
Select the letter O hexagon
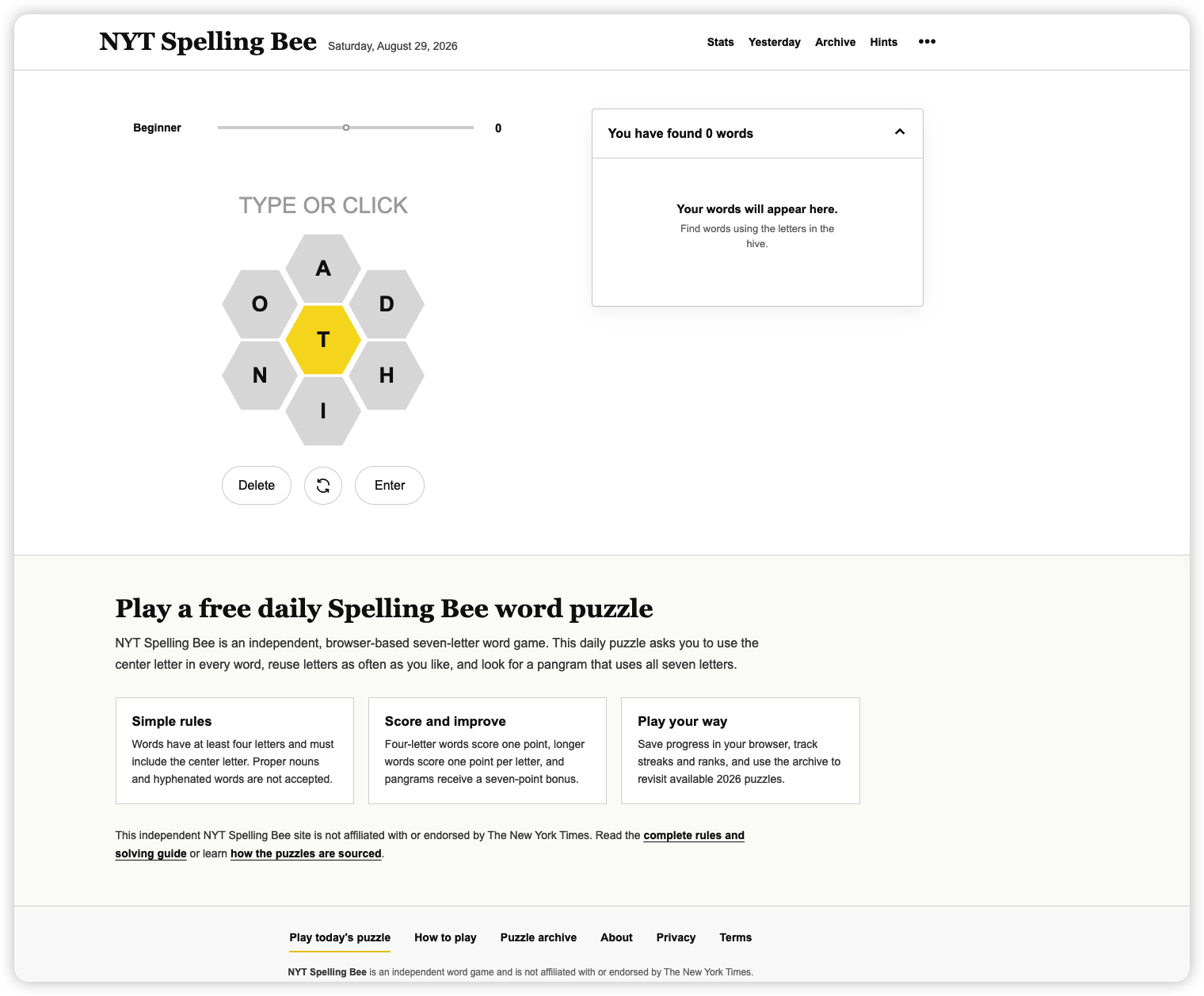260,304
